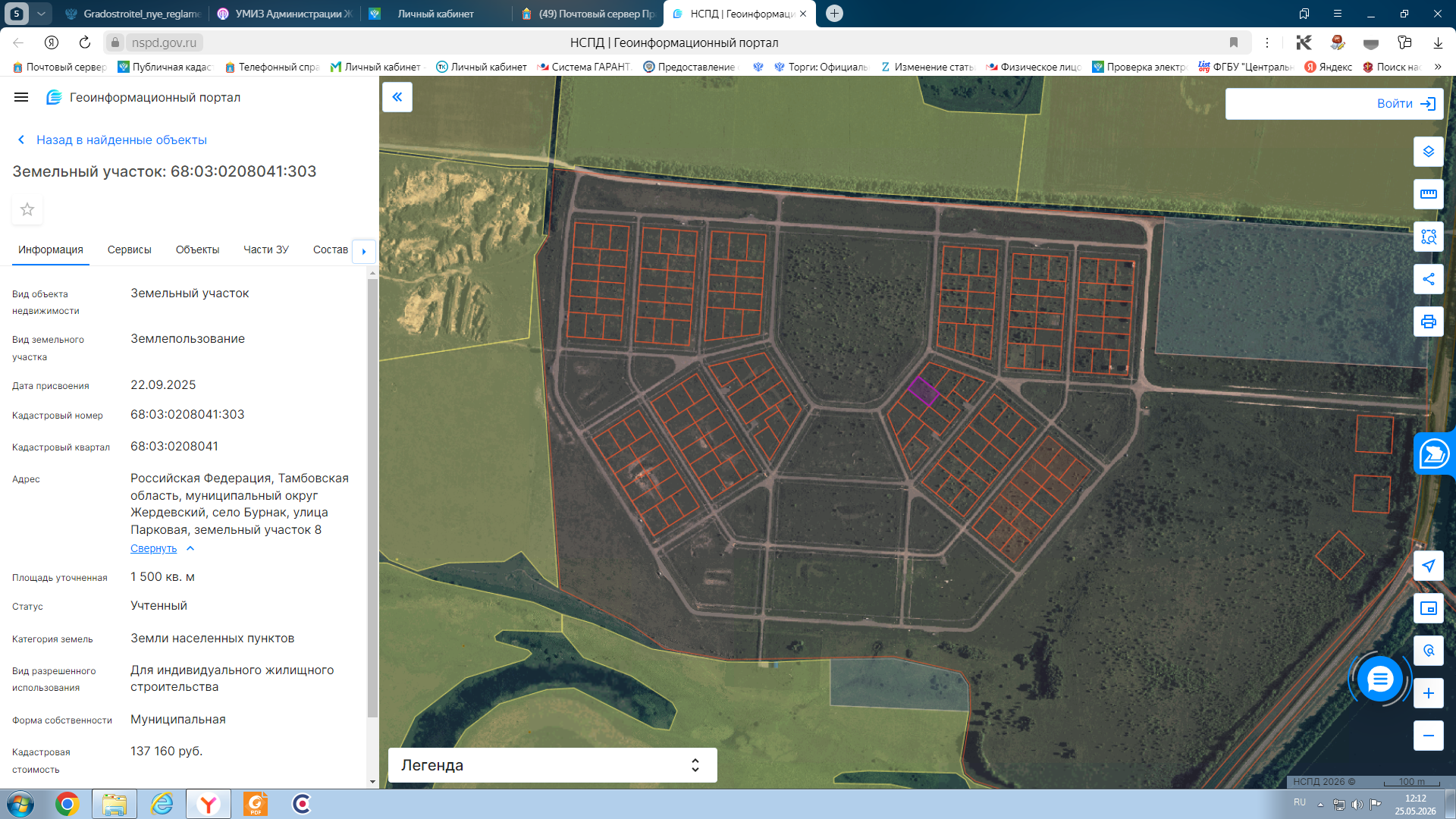Bookmark this page in the address bar
The image size is (1456, 819).
pyautogui.click(x=1234, y=42)
